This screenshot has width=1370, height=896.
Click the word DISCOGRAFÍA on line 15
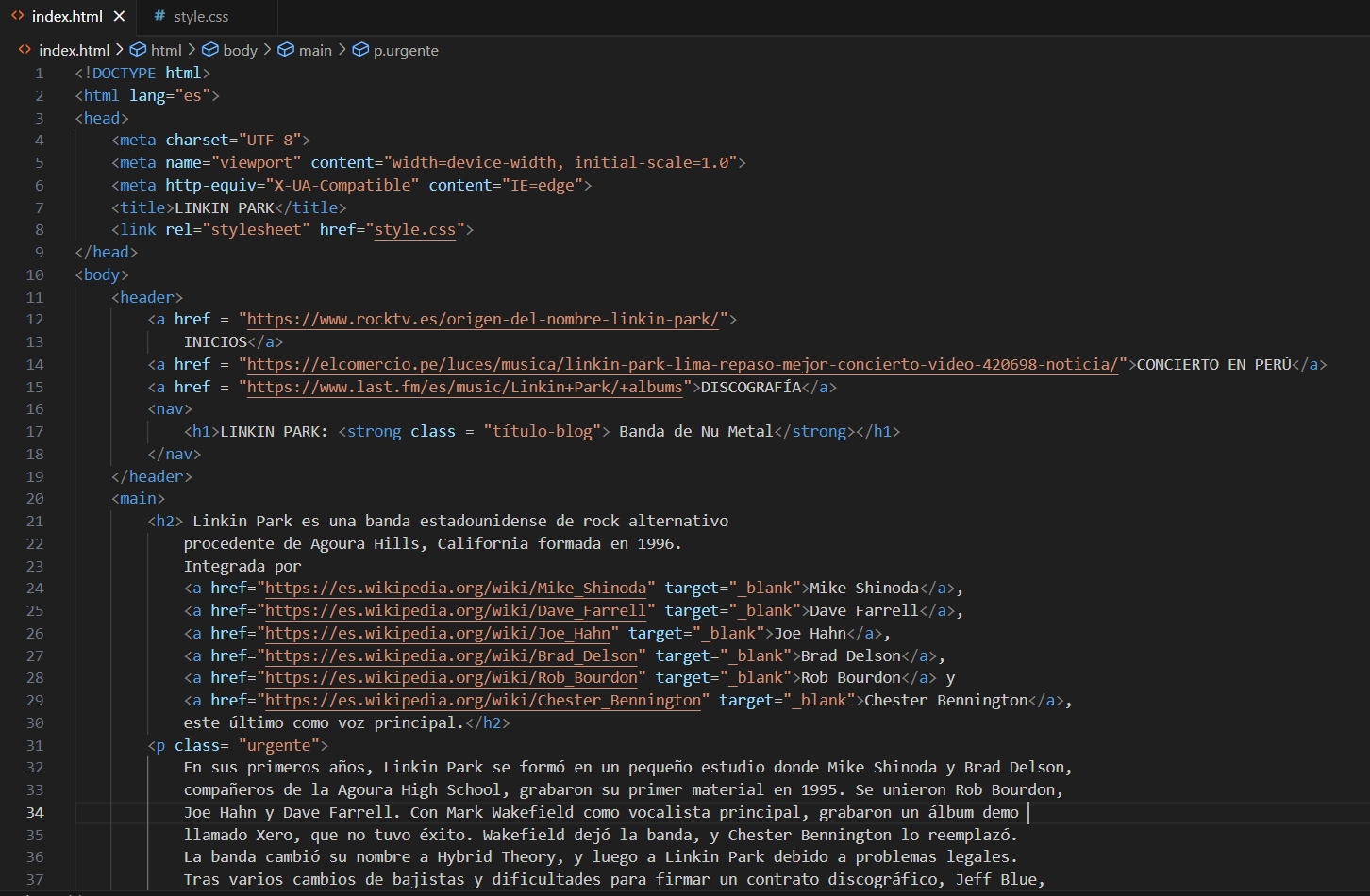[x=751, y=388]
